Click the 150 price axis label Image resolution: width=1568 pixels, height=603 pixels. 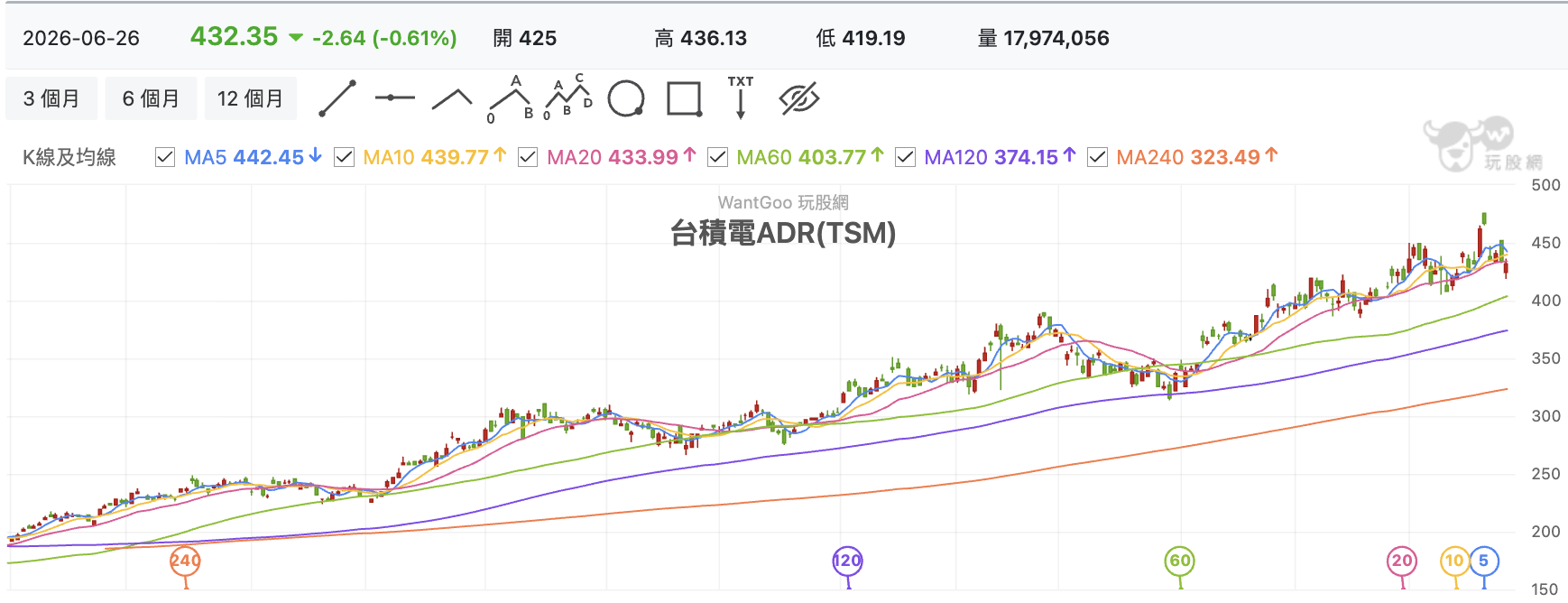1545,589
